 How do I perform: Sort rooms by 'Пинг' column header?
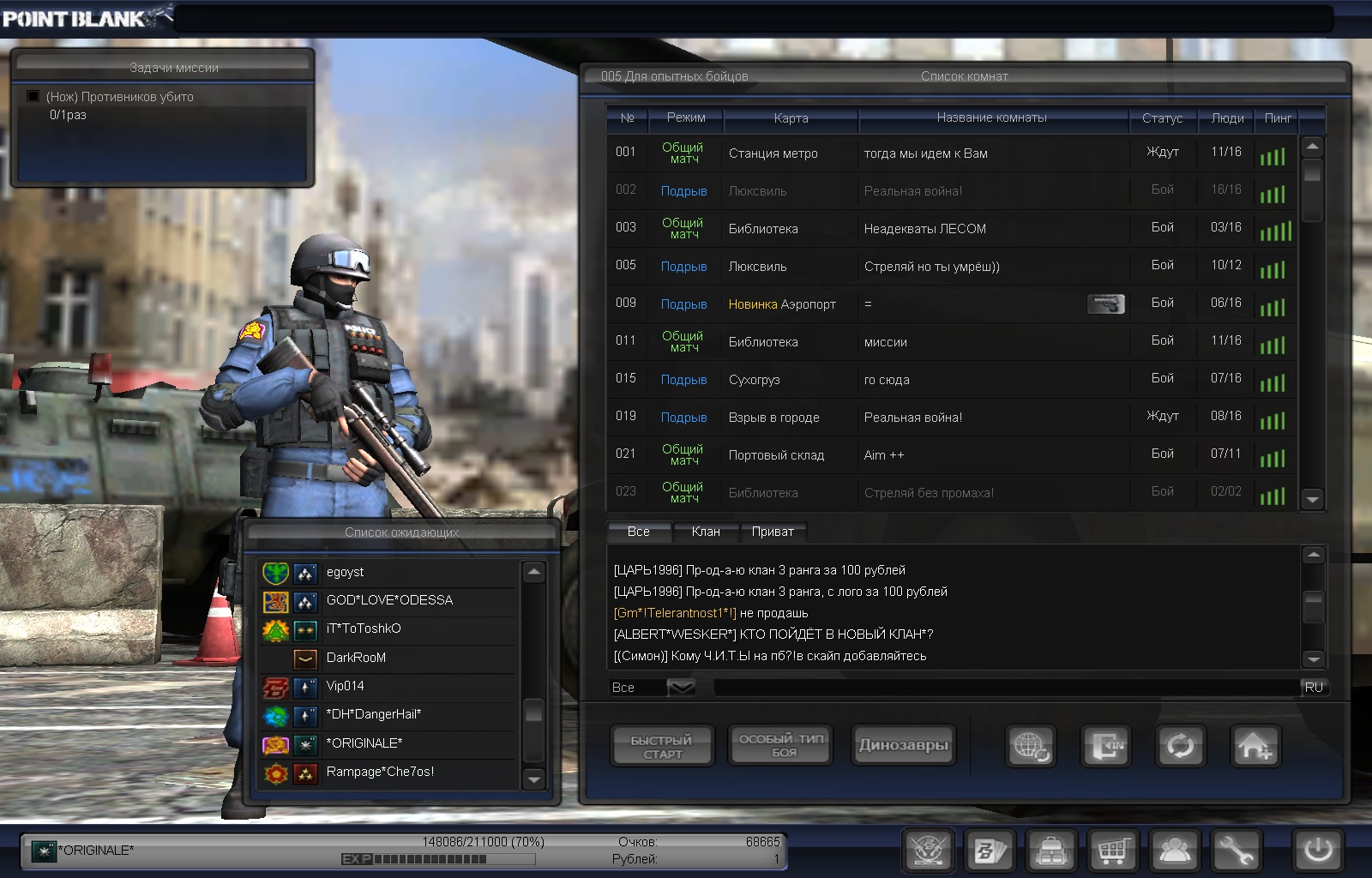point(1277,117)
